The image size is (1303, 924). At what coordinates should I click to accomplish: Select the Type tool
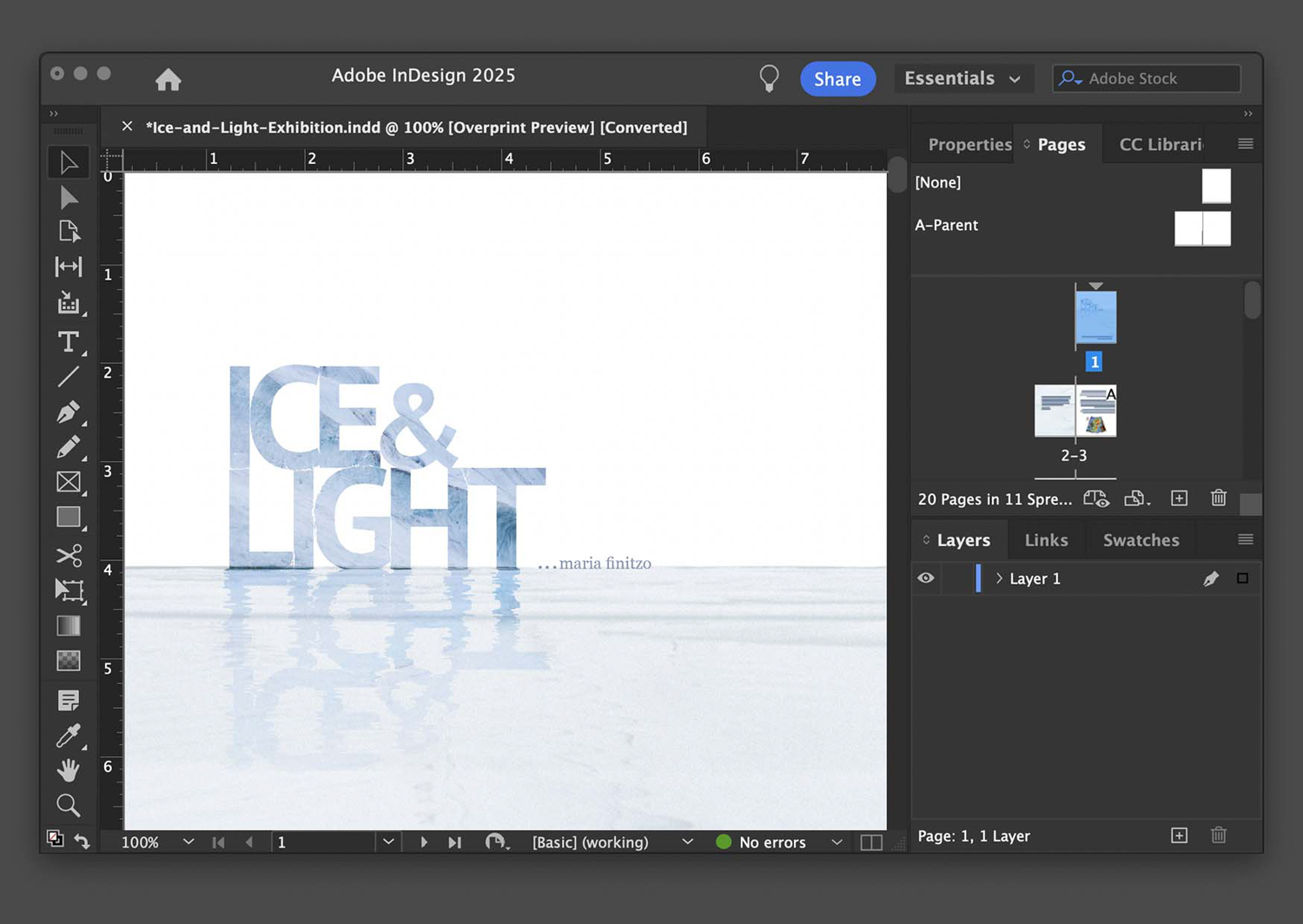(x=68, y=341)
